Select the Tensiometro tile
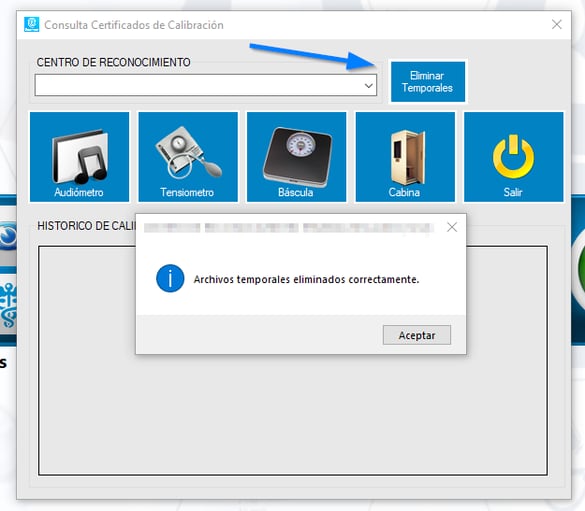 (188, 157)
